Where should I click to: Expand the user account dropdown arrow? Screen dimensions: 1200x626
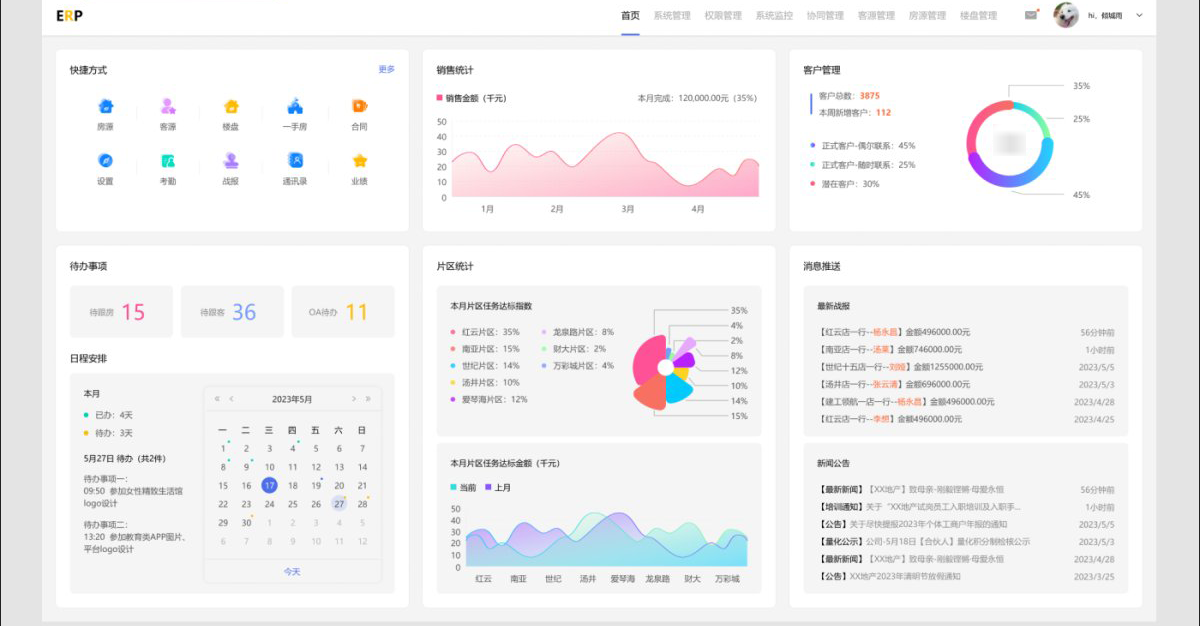(1139, 16)
